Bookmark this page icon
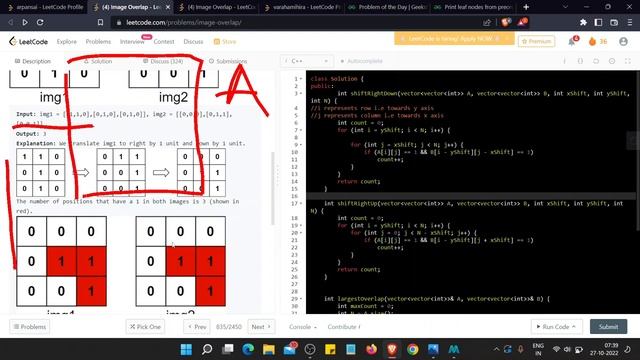The image size is (640, 360). 100,22
